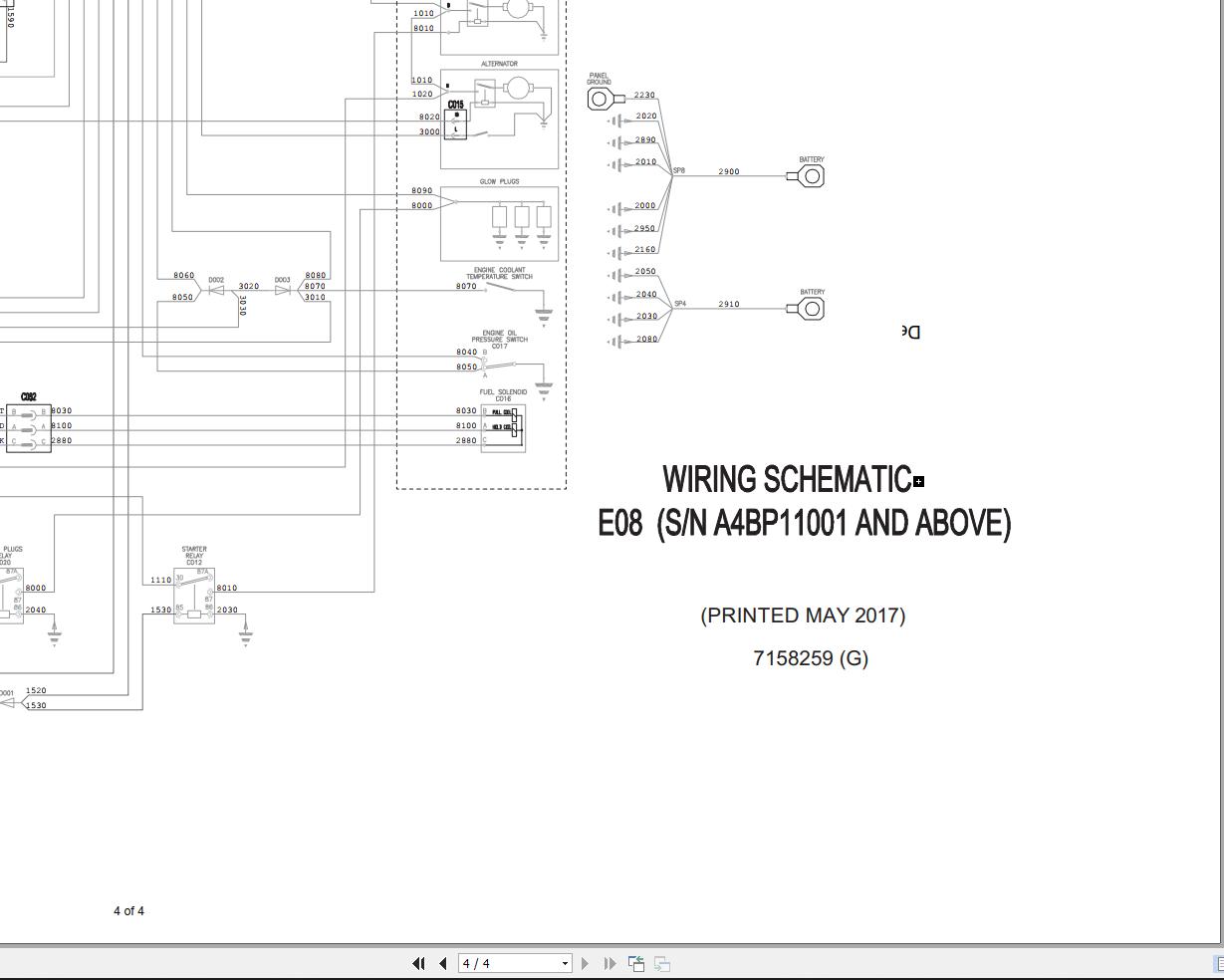Click the C015 connector label

(x=455, y=105)
